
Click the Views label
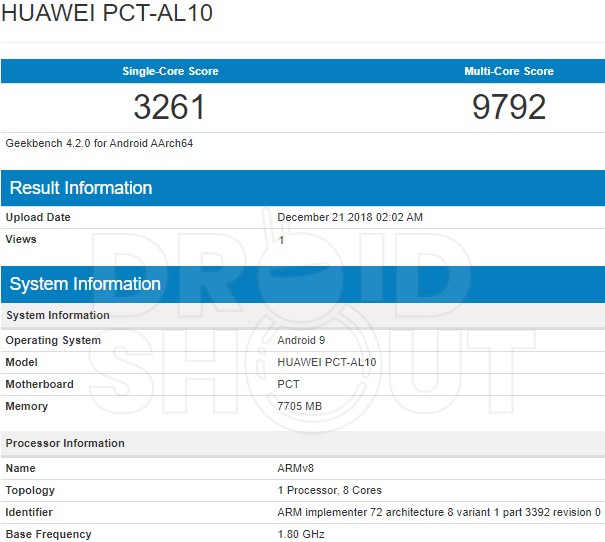21,239
